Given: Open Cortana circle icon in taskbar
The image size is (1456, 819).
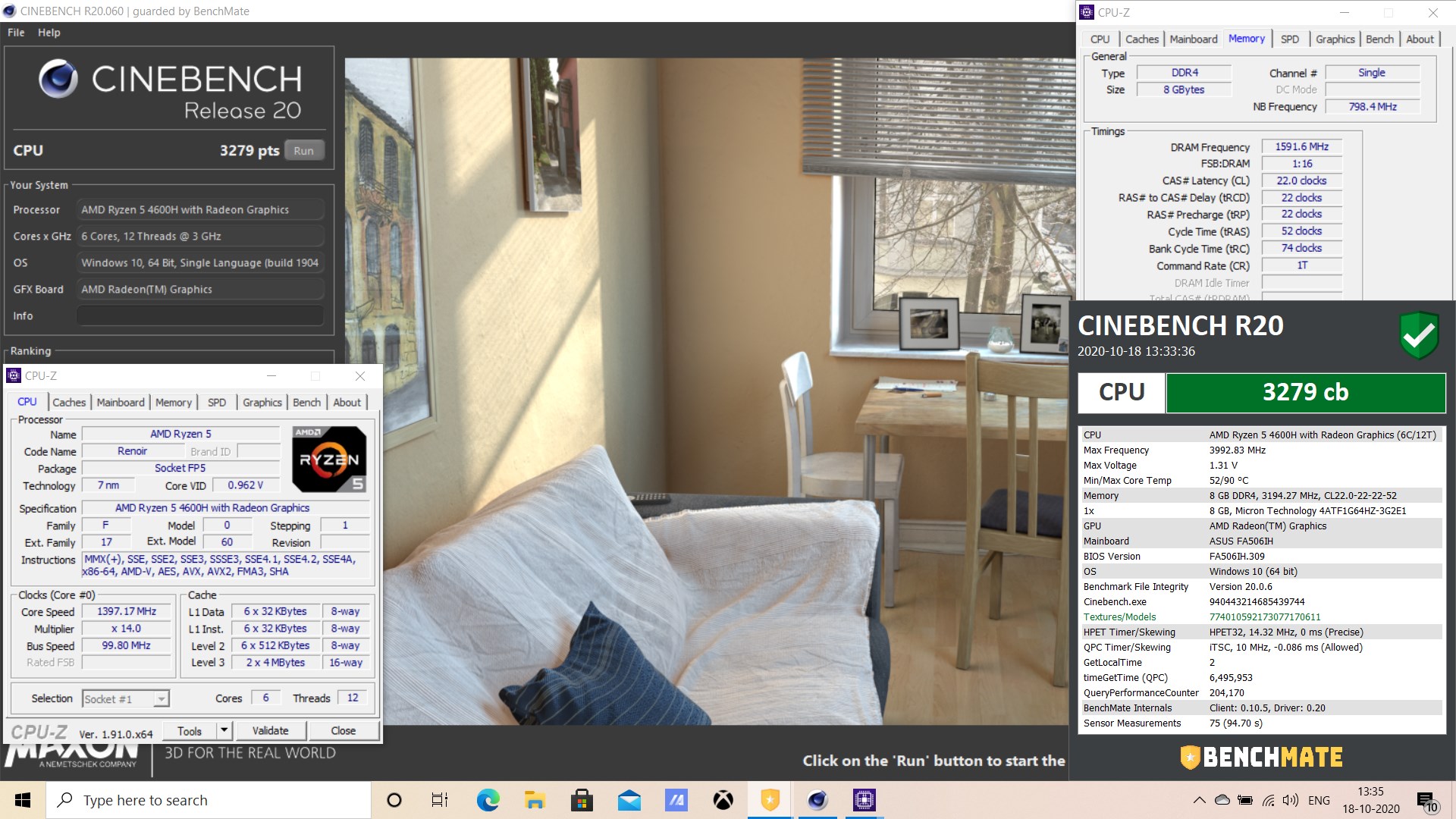Looking at the screenshot, I should (394, 800).
